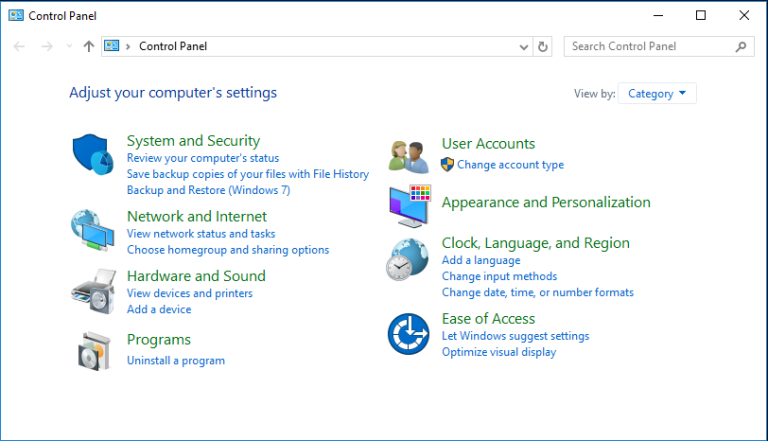The image size is (768, 441).
Task: Open View devices and printers
Action: click(190, 293)
